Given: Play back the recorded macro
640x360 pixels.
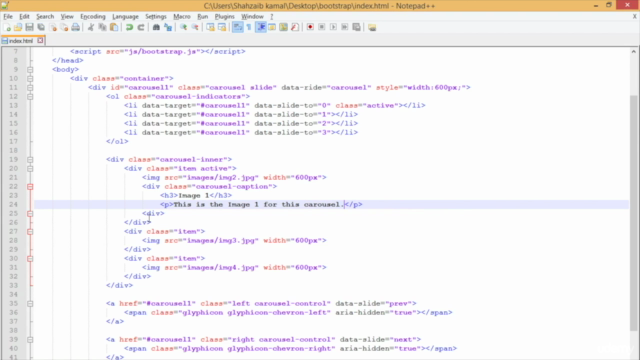Looking at the screenshot, I should click(x=333, y=27).
